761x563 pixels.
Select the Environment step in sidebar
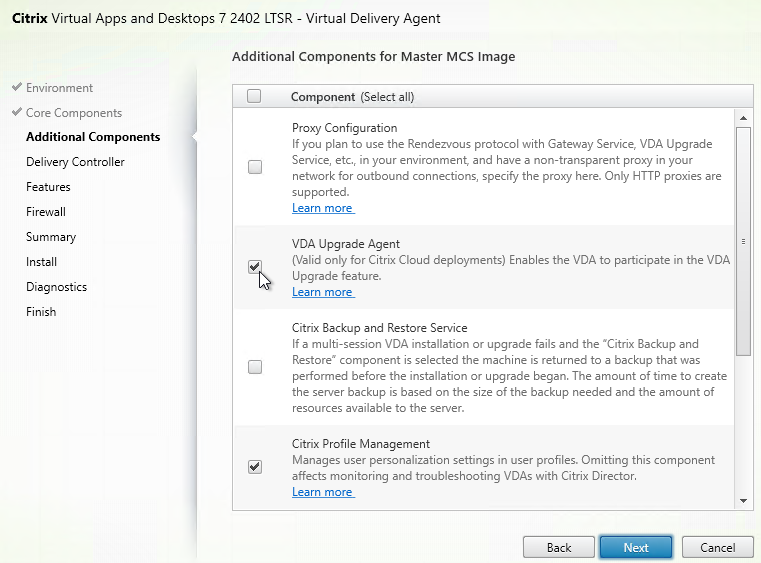pos(59,88)
